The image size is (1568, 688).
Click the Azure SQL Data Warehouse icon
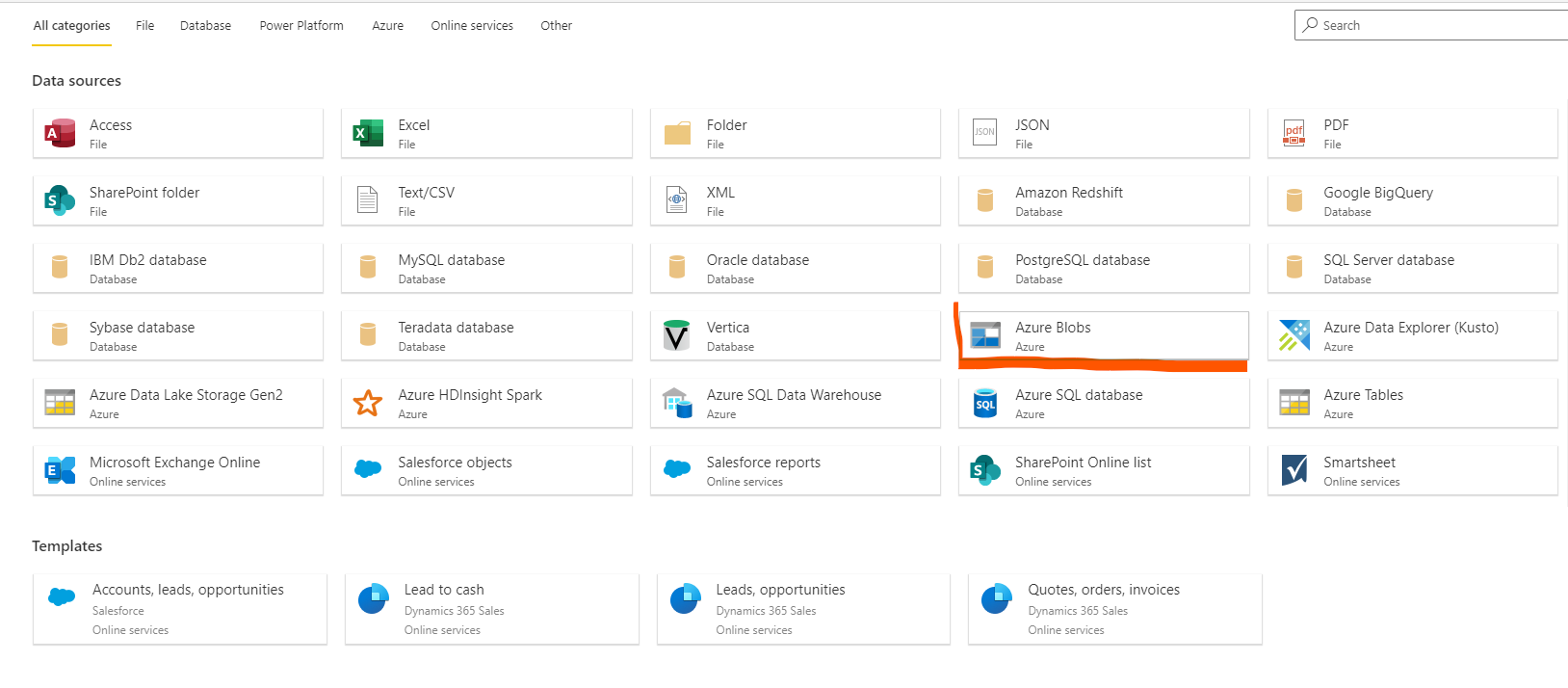tap(677, 403)
